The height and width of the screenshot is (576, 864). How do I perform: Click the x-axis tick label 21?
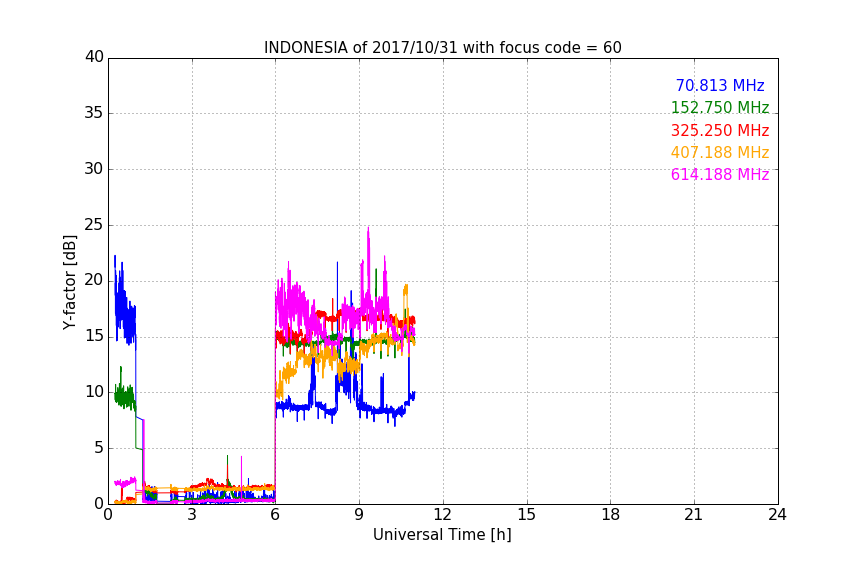click(x=694, y=515)
